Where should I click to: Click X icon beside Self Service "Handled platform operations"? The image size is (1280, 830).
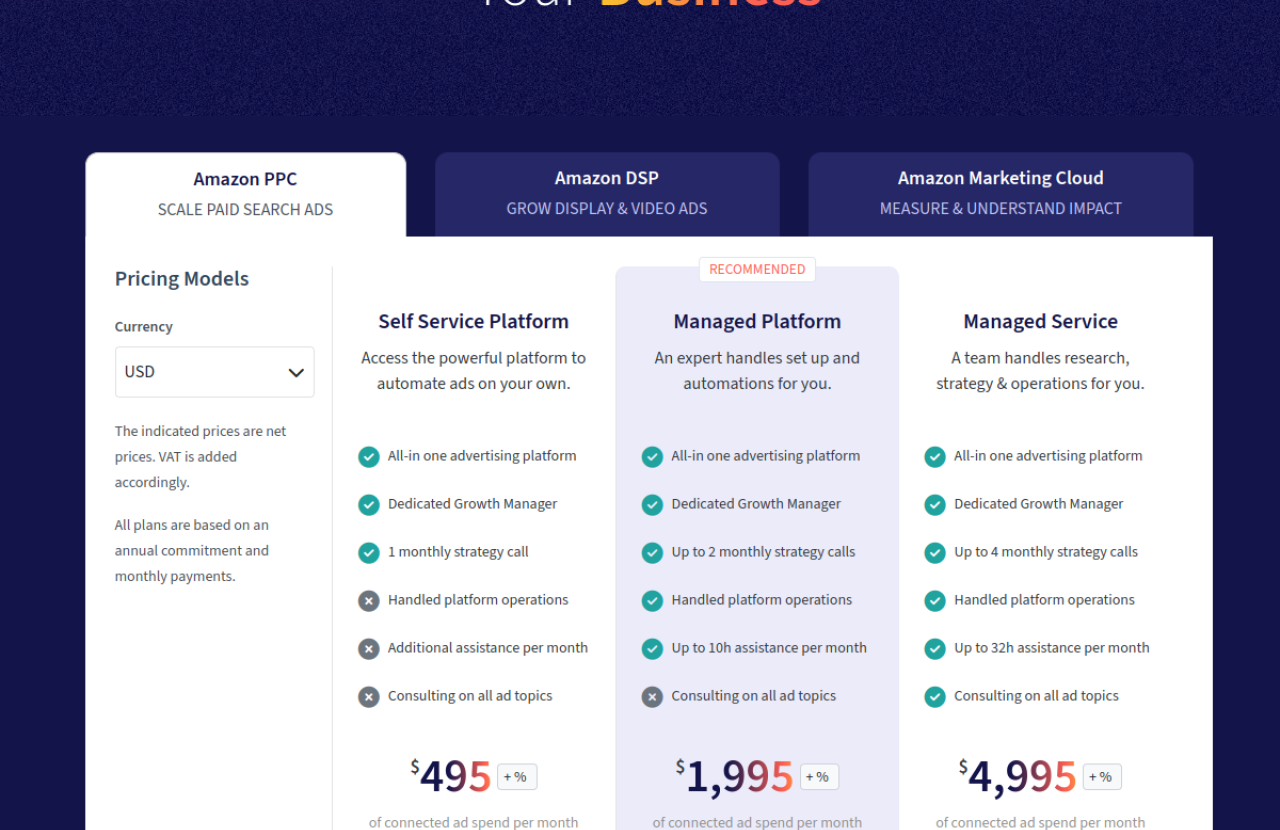click(369, 600)
